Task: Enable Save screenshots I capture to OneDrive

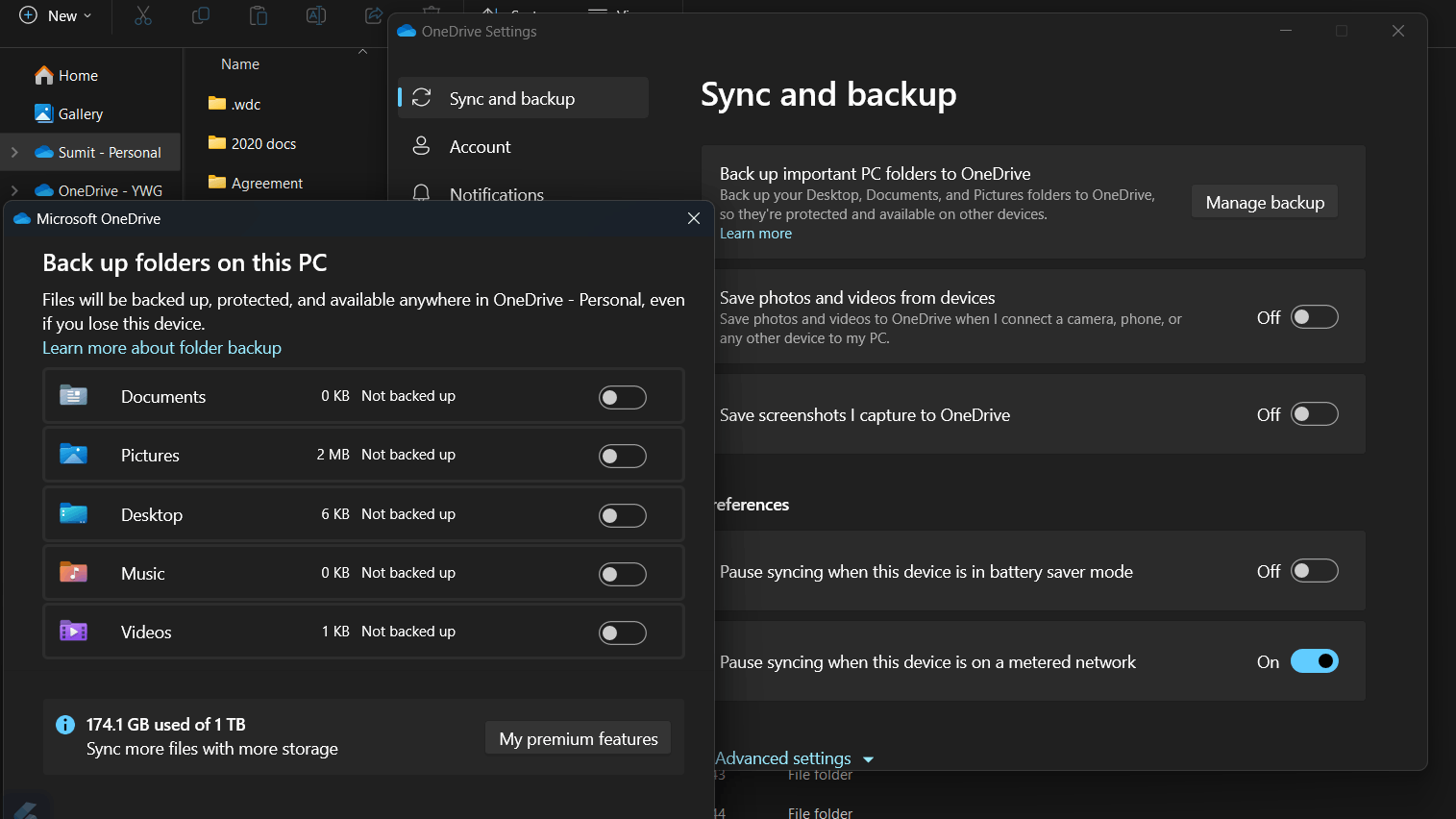Action: (x=1314, y=414)
